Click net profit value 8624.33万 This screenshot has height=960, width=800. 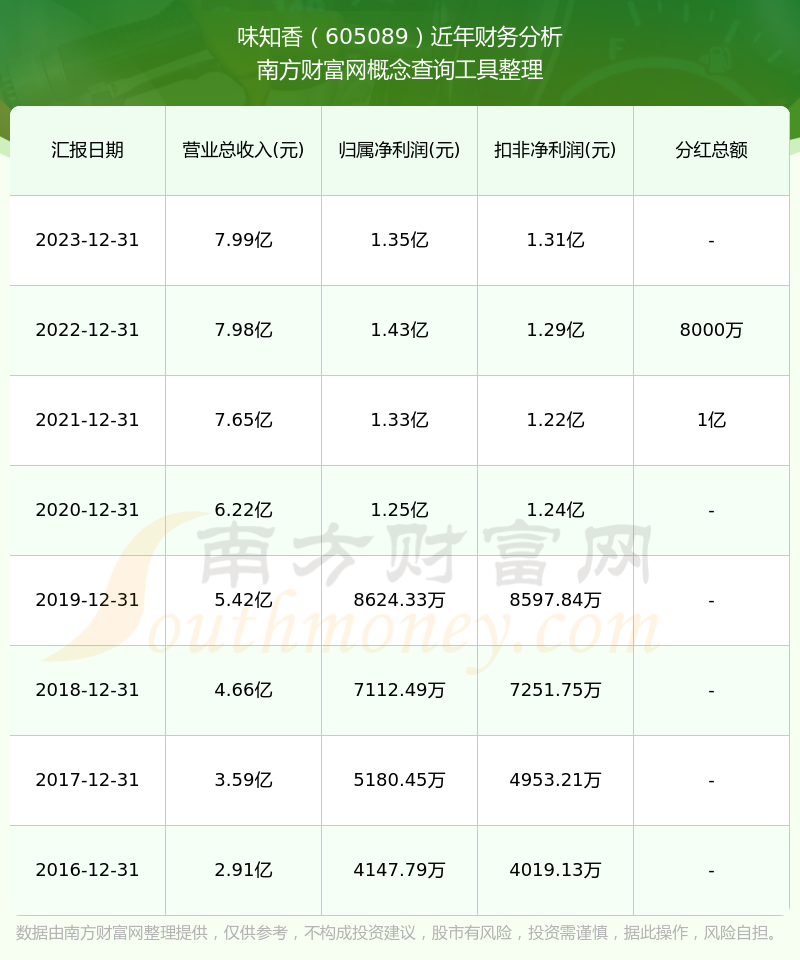pos(400,600)
